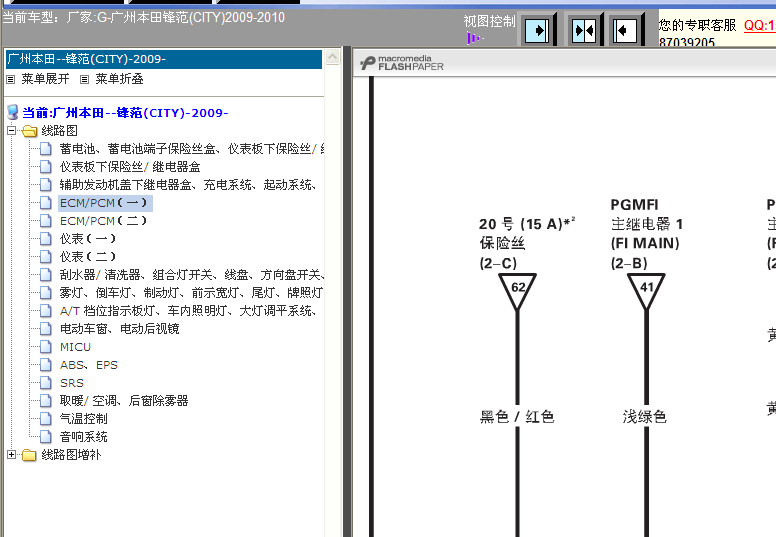Click page icon next to ECM/PCM（一）
Viewport: 776px width, 537px height.
[46, 203]
